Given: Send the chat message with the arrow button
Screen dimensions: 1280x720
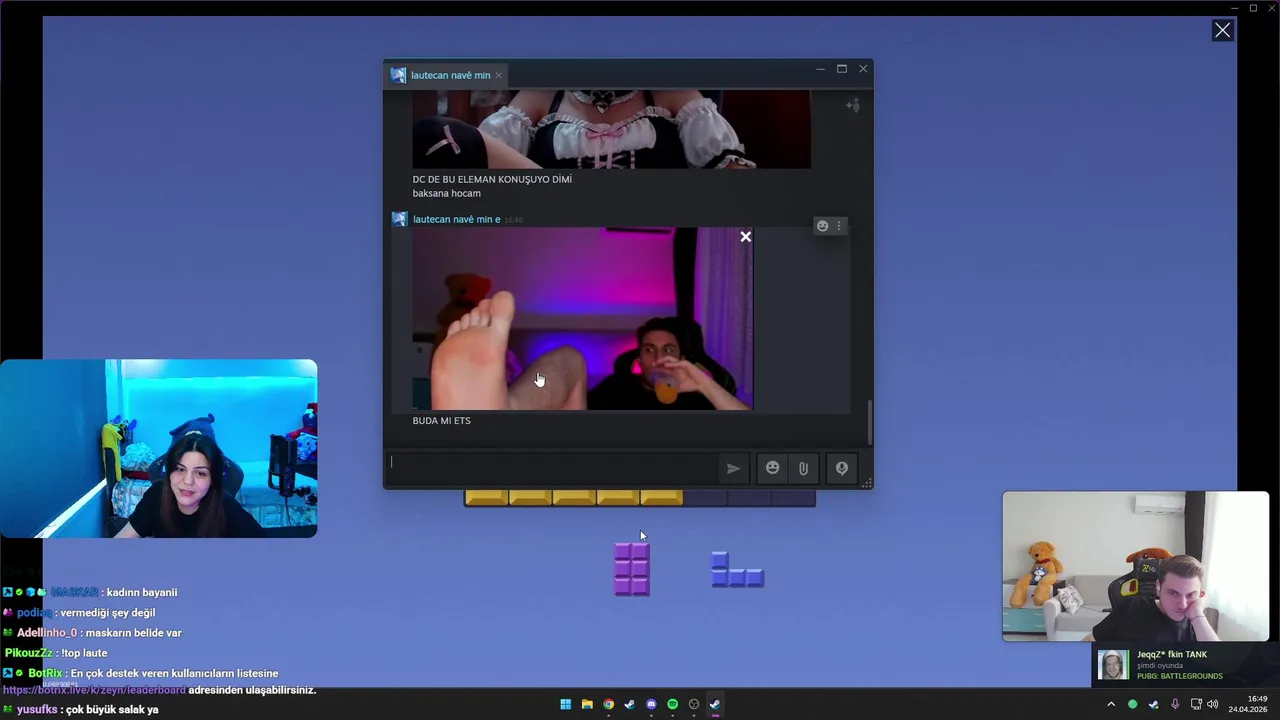Looking at the screenshot, I should (733, 468).
